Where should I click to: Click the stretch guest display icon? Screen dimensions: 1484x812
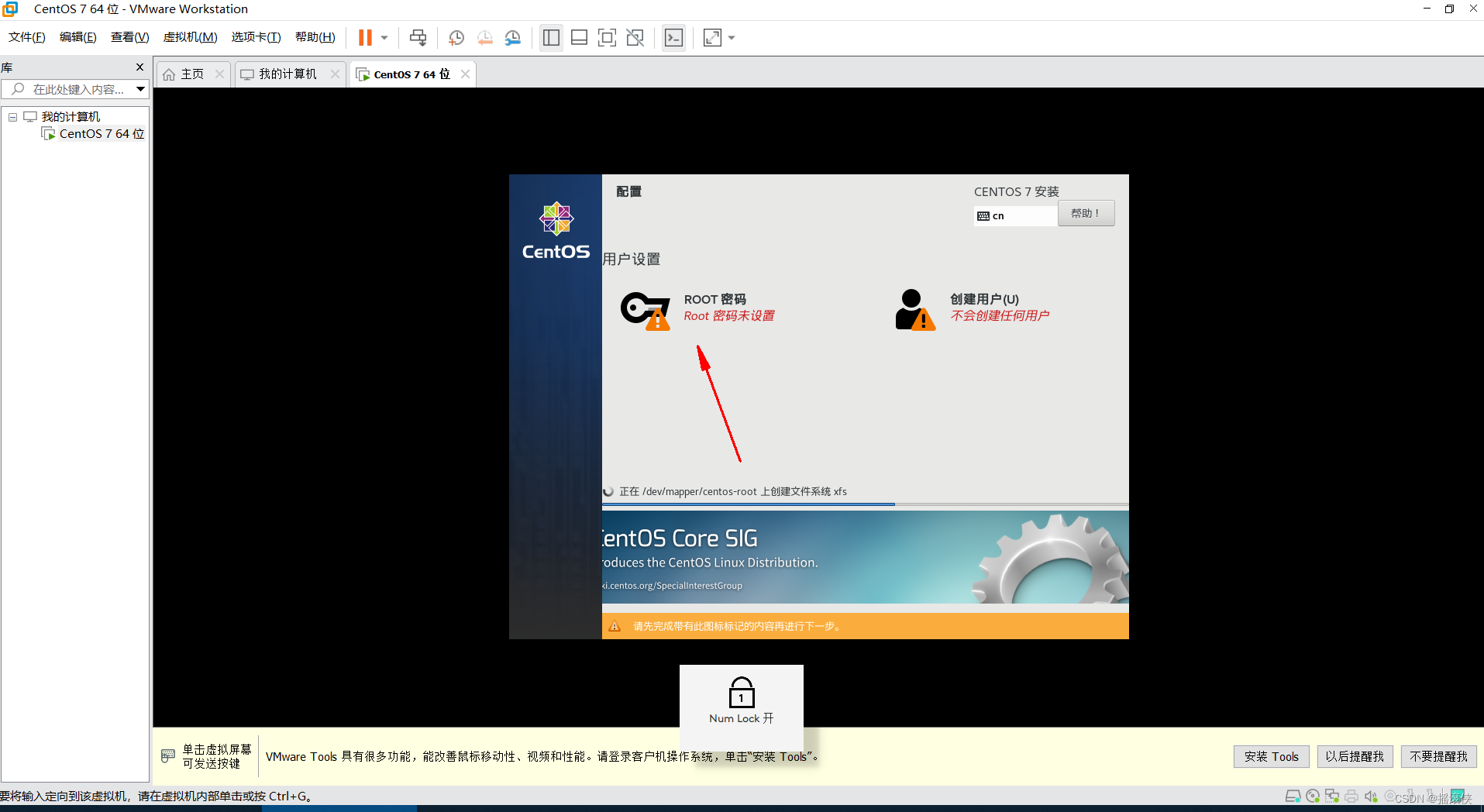712,37
